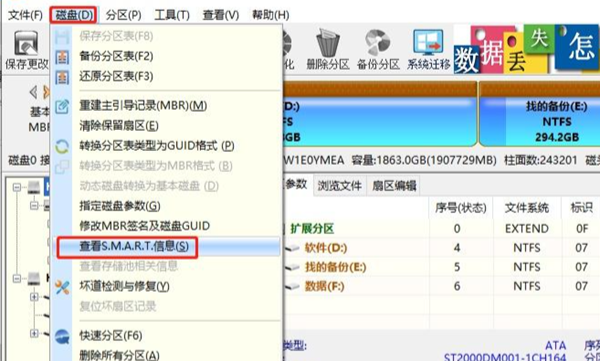Select the 我的备份(E:) row in table
Viewport: 600px width, 361px height.
click(442, 267)
